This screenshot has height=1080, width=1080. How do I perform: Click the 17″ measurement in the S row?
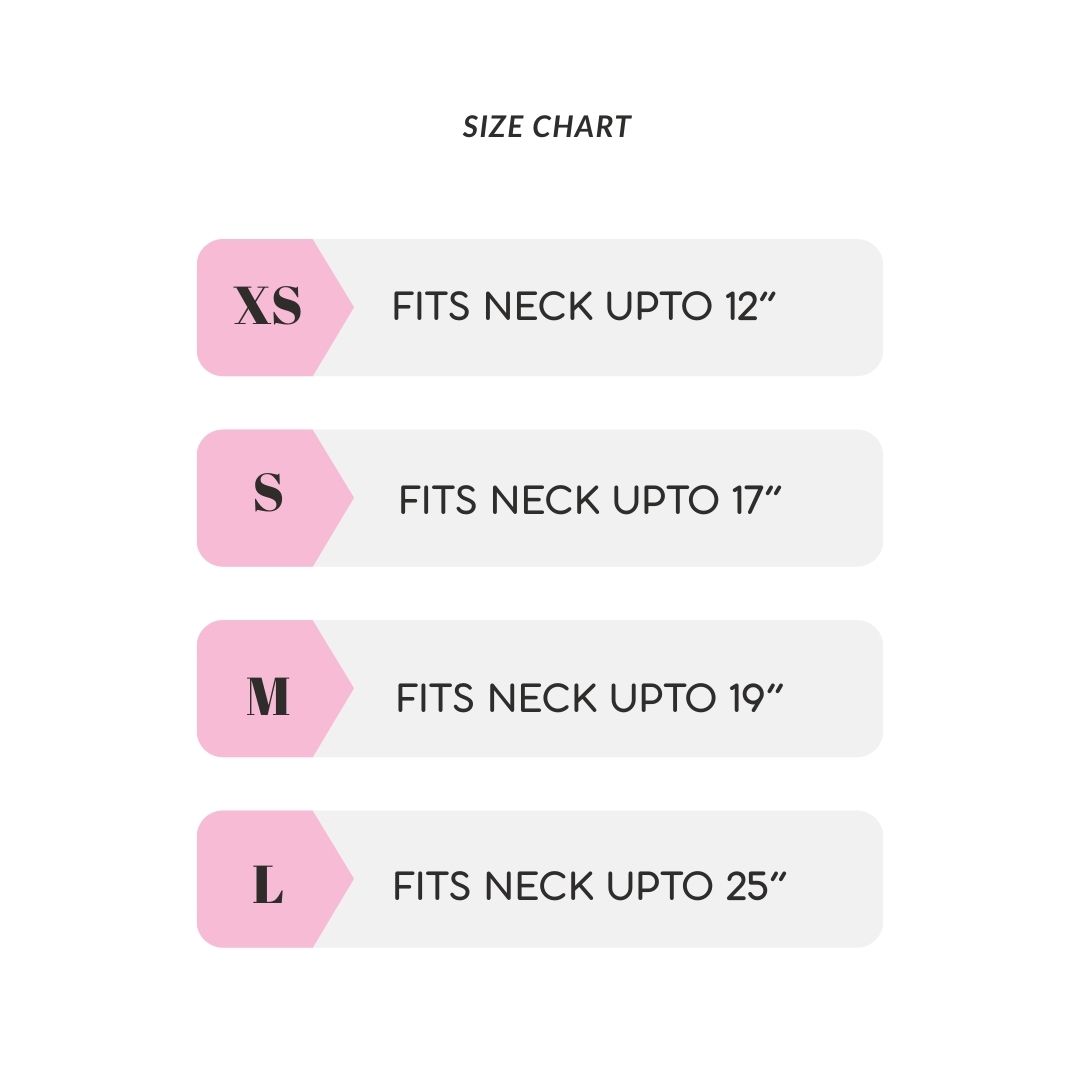pyautogui.click(x=756, y=499)
